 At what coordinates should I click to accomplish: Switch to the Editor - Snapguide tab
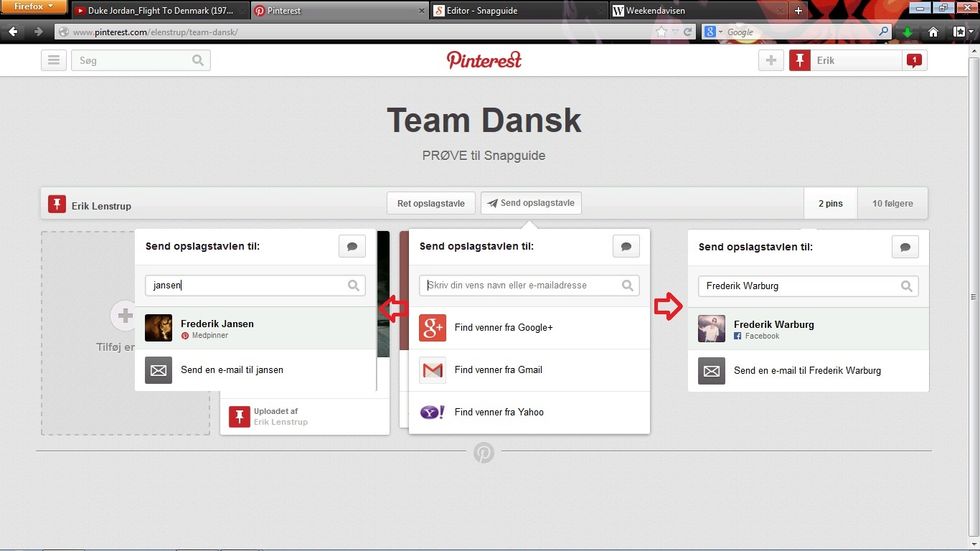click(519, 11)
